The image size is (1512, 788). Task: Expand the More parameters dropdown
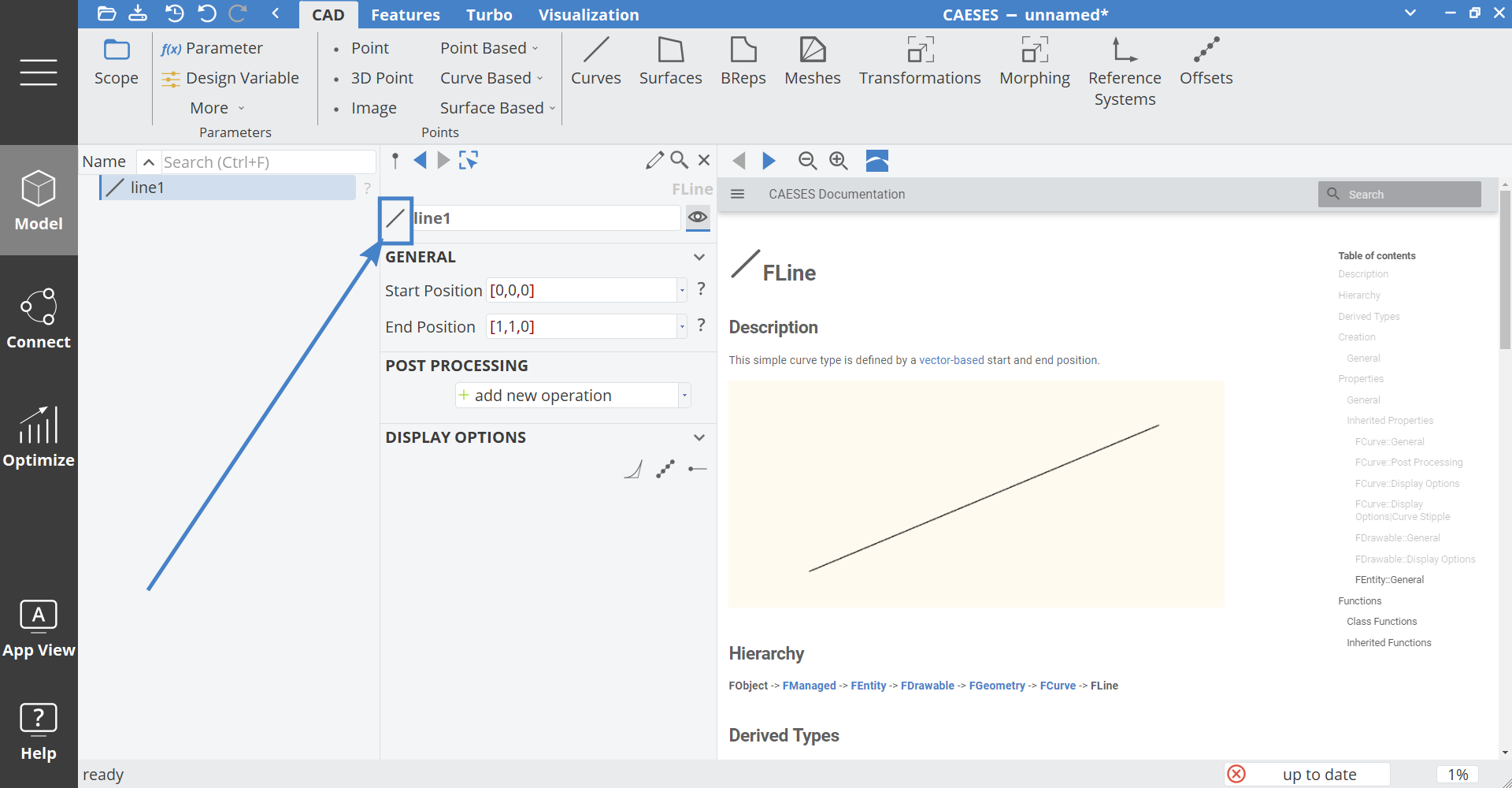pyautogui.click(x=217, y=108)
